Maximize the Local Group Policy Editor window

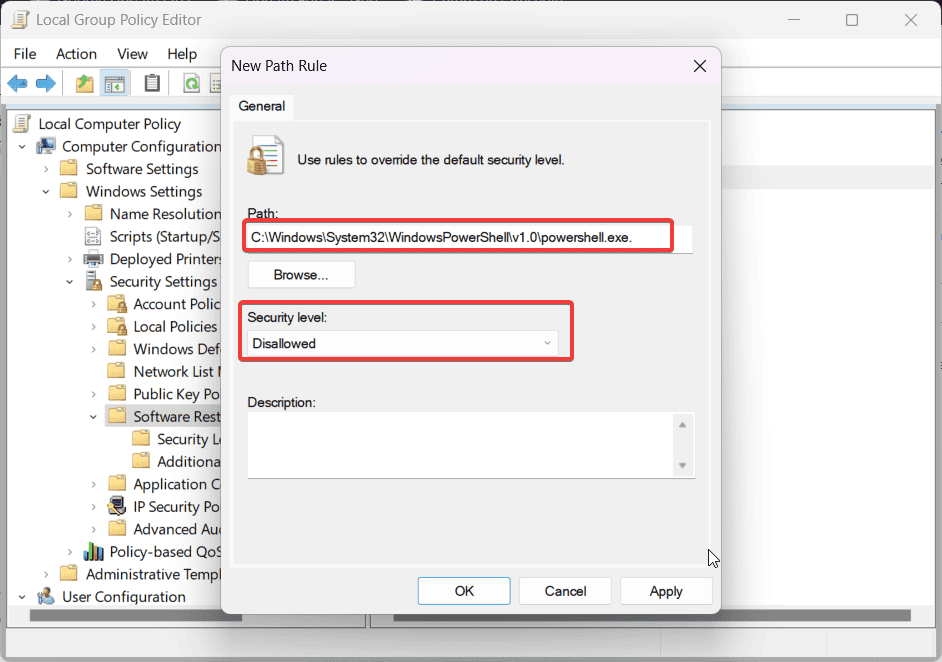point(851,20)
